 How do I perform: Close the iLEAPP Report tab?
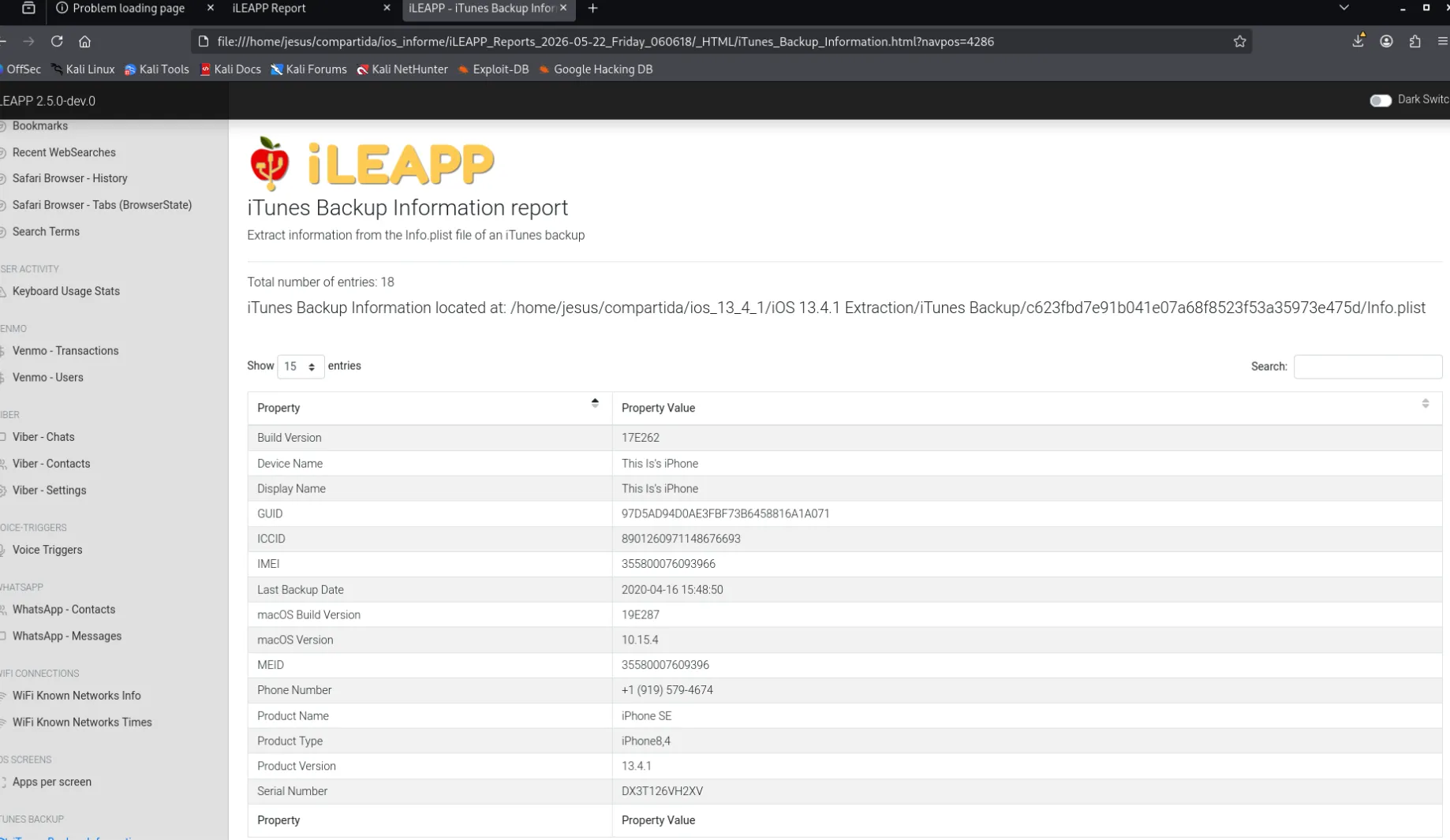click(387, 8)
